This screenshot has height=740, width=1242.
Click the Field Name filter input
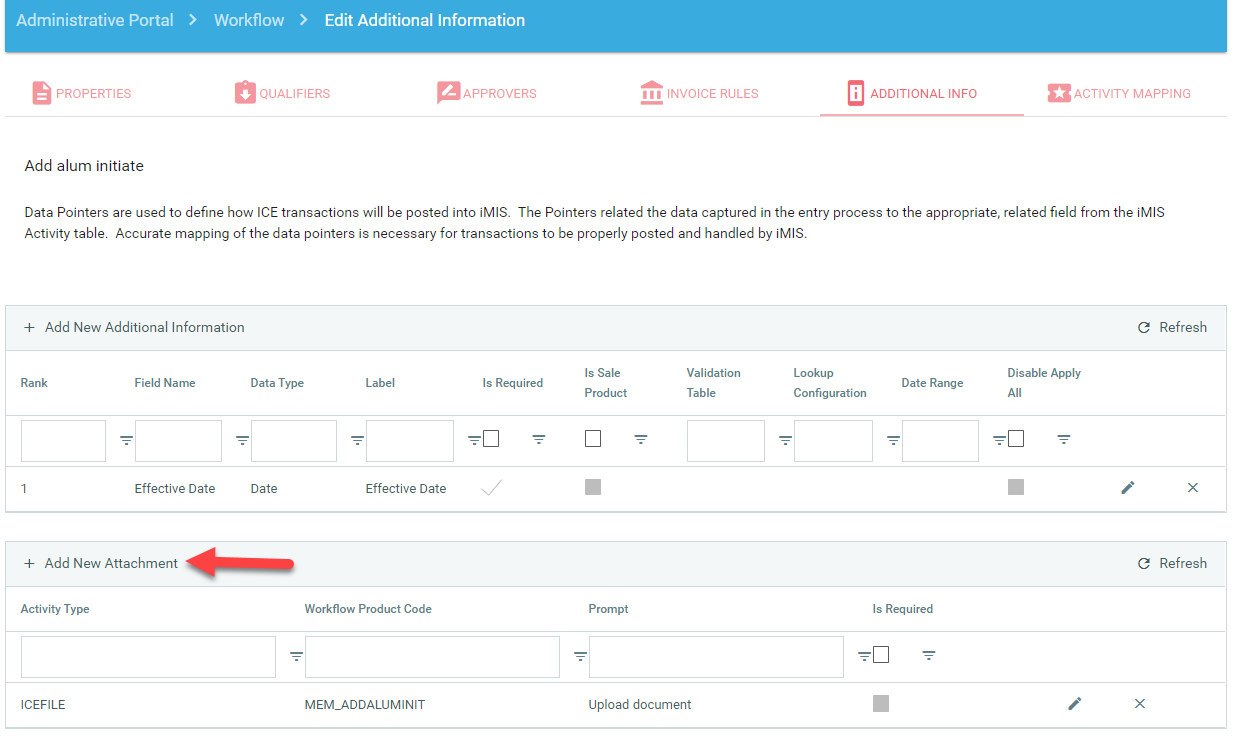click(x=178, y=440)
